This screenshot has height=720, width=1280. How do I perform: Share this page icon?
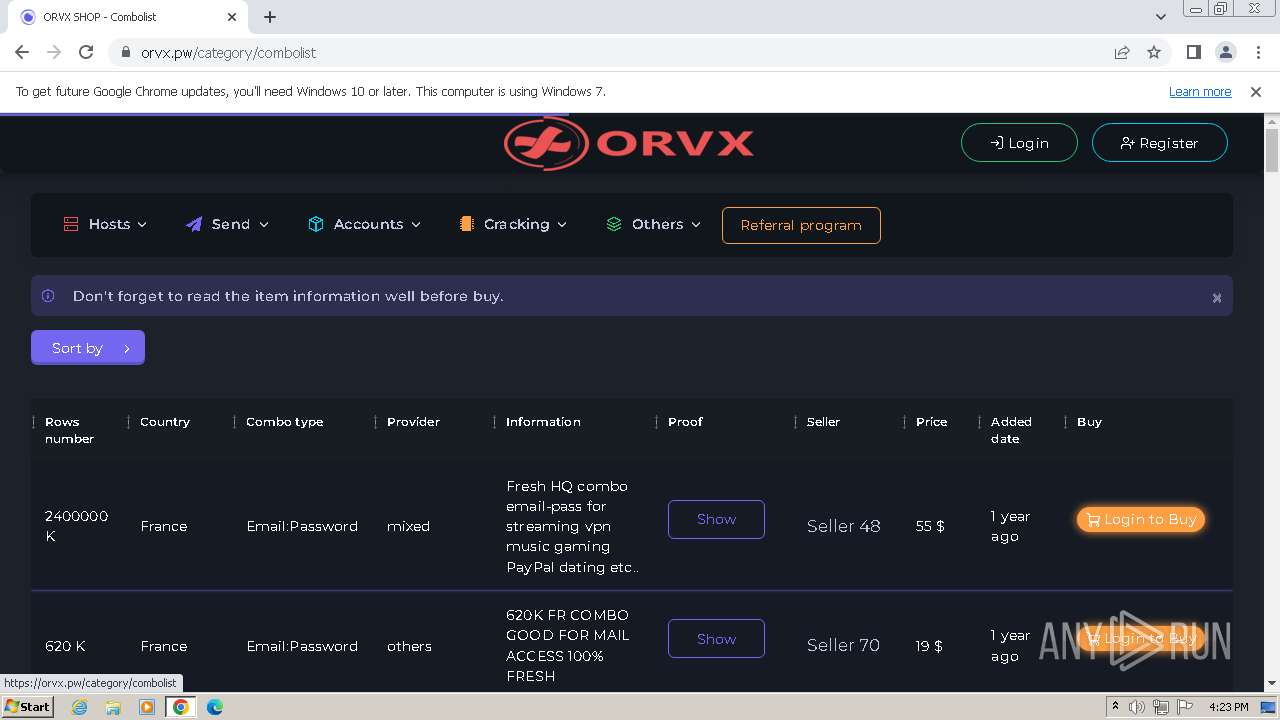tap(1122, 52)
